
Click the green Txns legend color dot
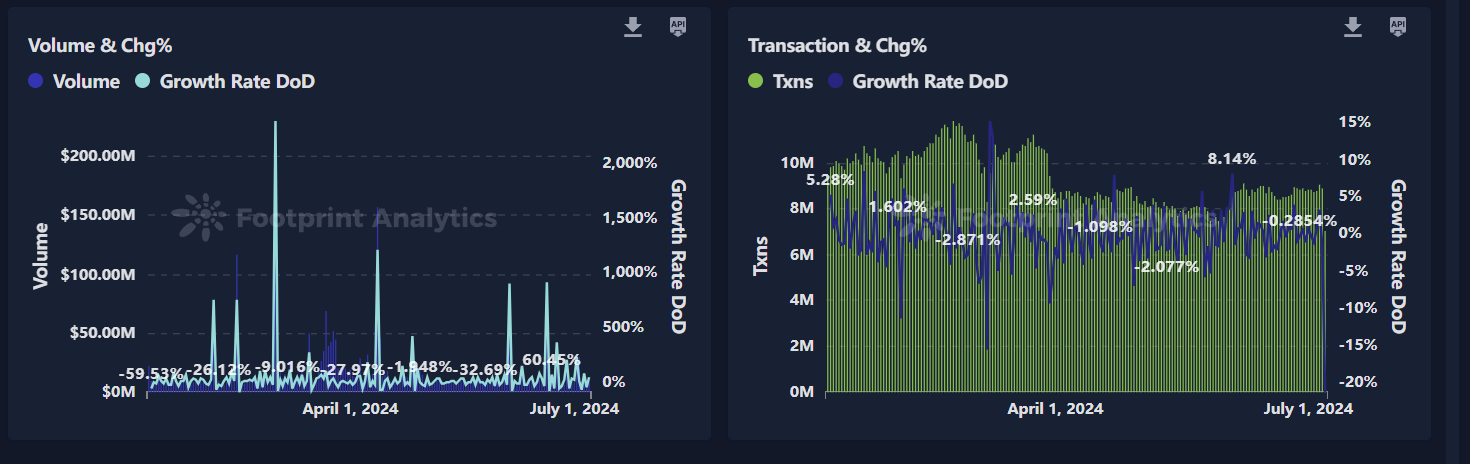point(756,82)
